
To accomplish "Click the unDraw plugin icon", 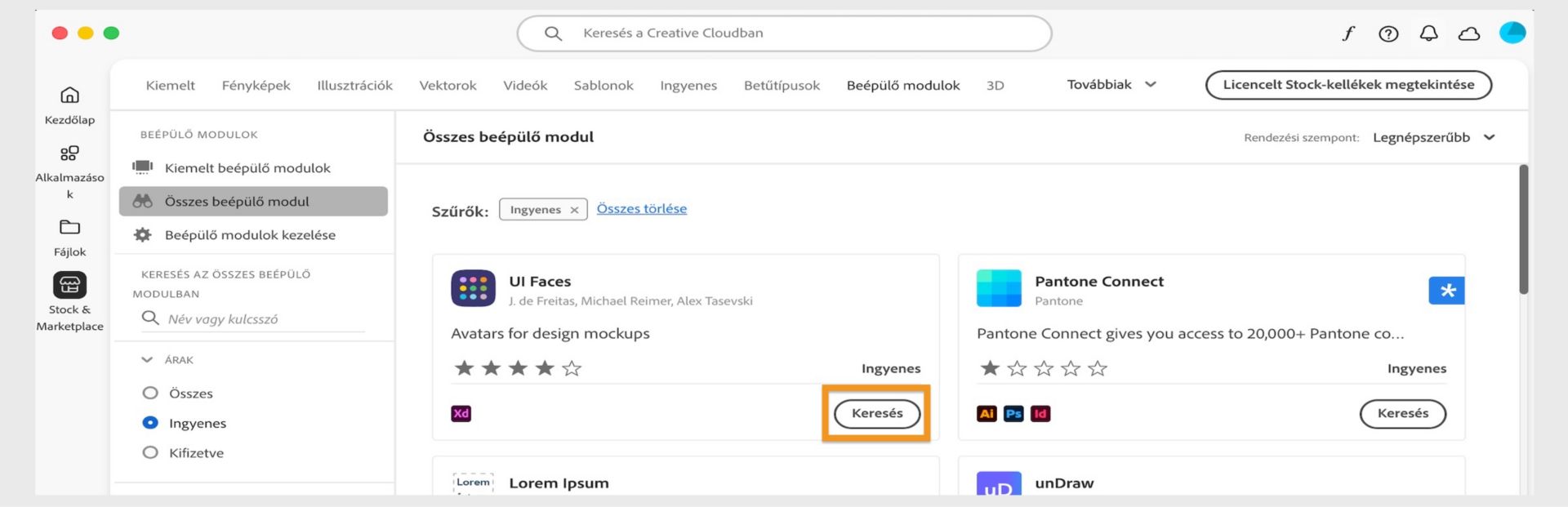I will pyautogui.click(x=999, y=483).
